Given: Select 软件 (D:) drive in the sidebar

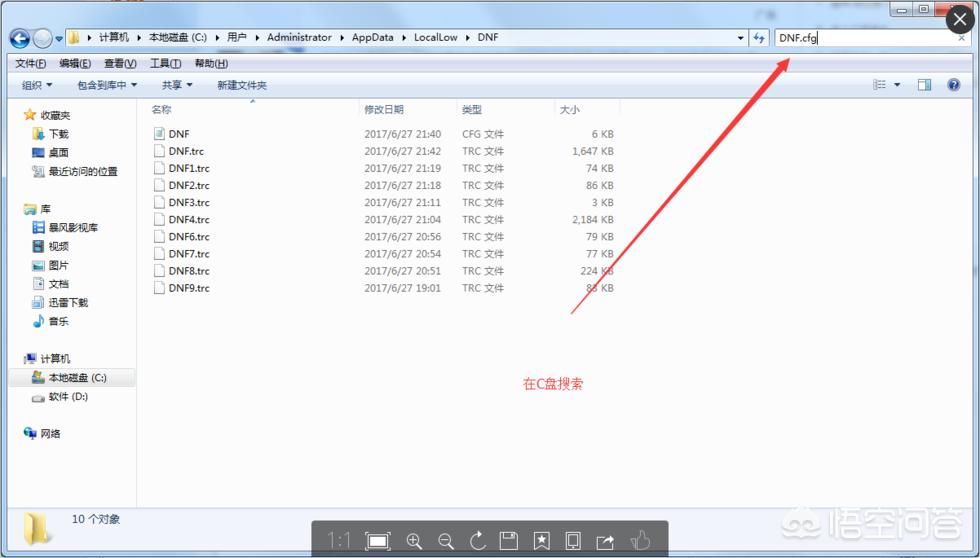Looking at the screenshot, I should tap(68, 397).
